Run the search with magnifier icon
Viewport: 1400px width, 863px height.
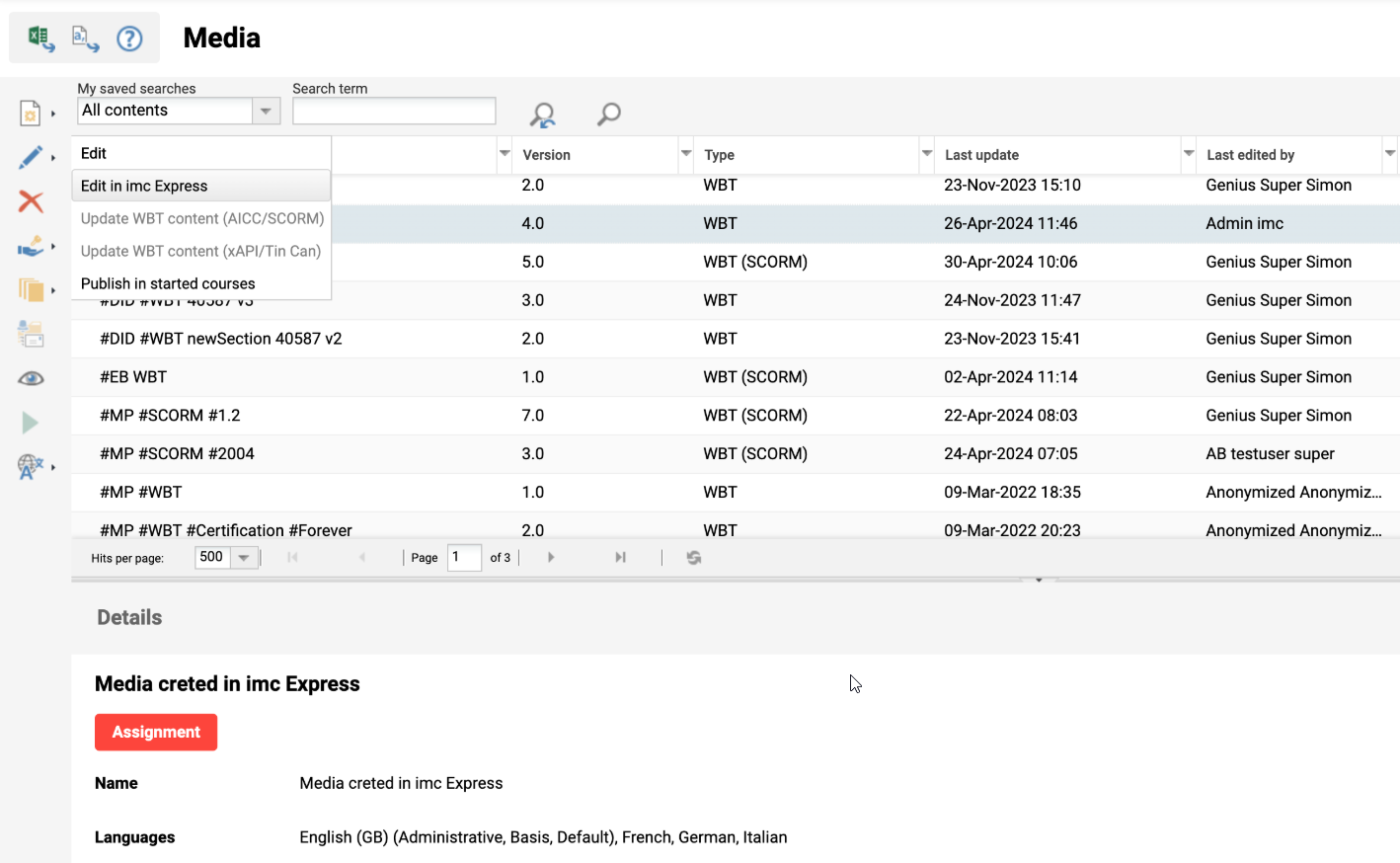(608, 115)
